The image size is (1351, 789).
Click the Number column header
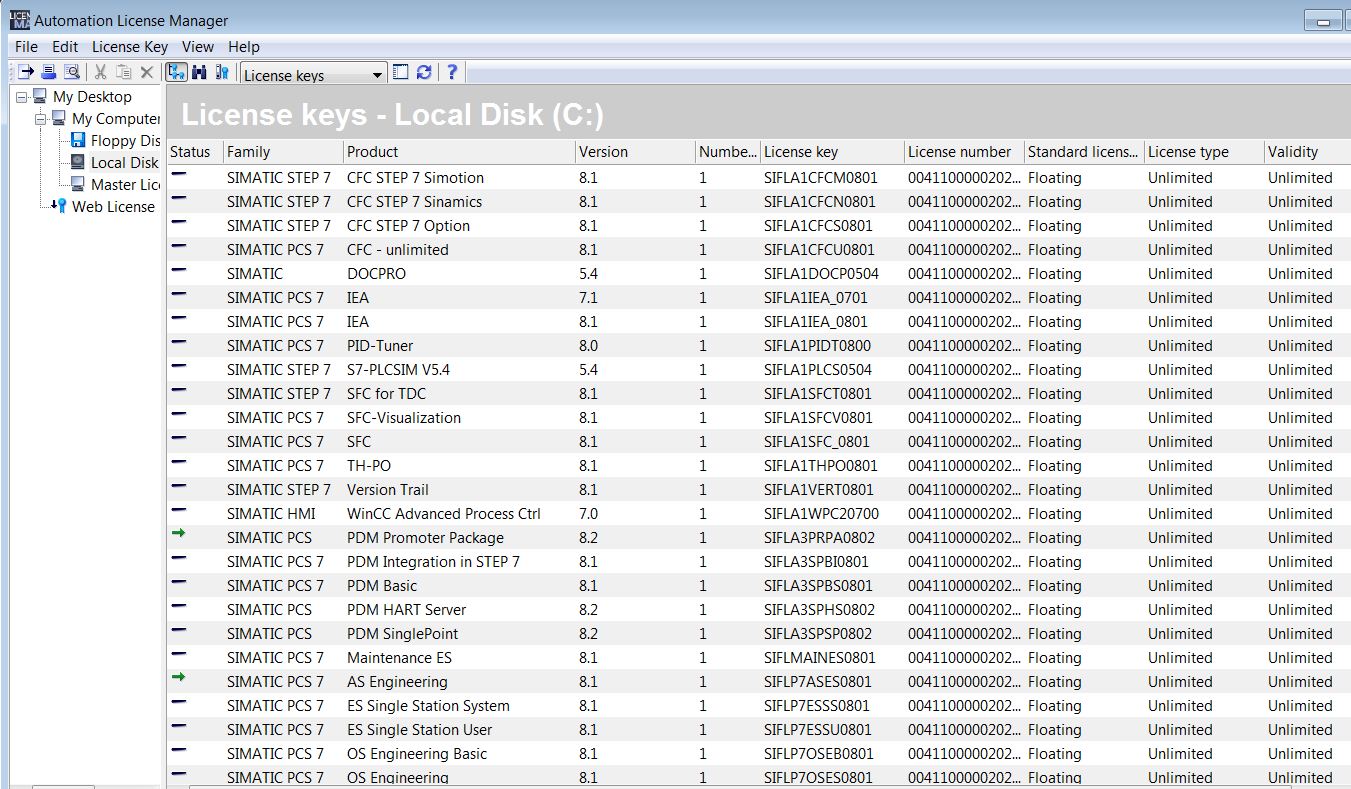pos(727,152)
